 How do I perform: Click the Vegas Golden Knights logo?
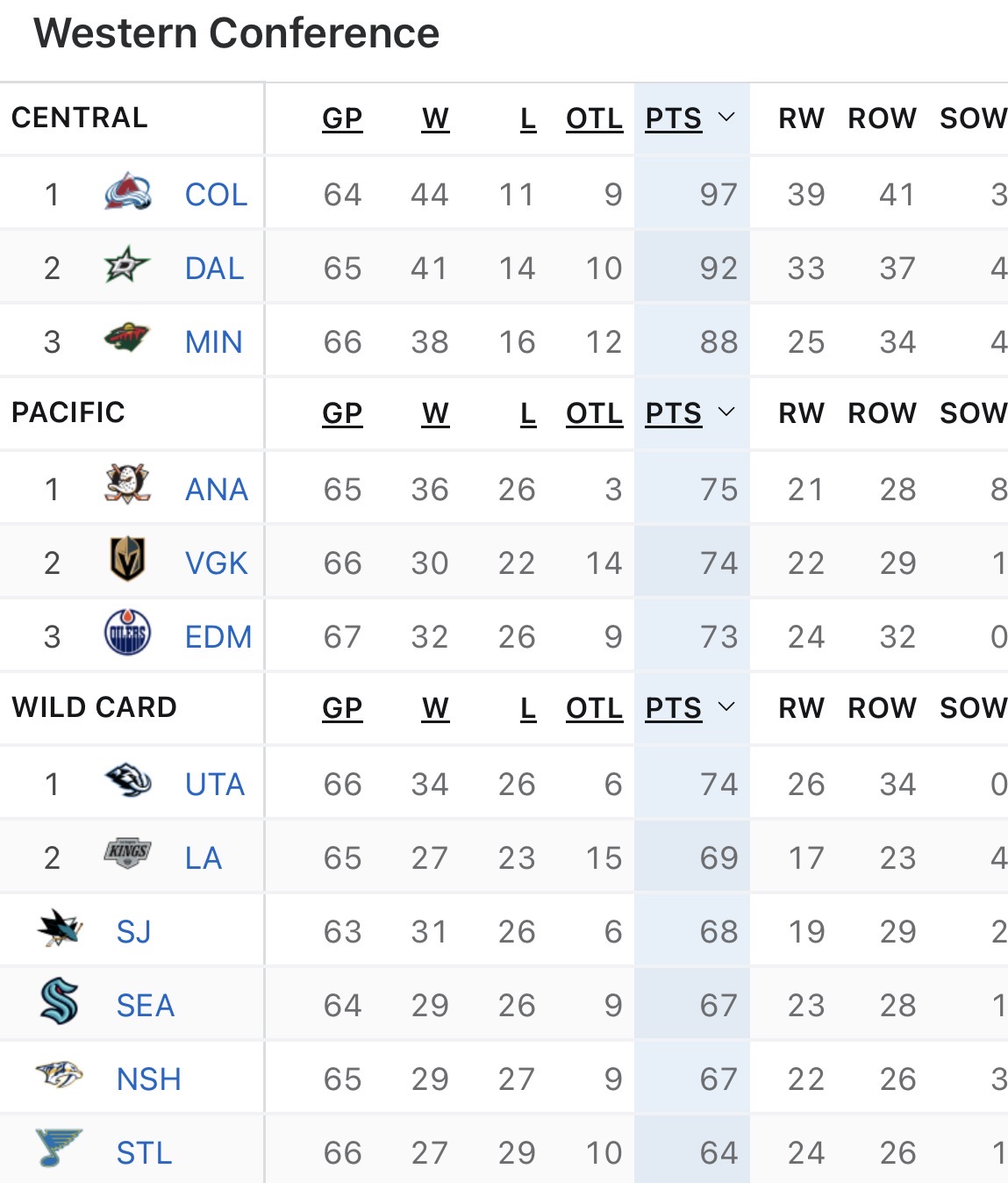[127, 560]
